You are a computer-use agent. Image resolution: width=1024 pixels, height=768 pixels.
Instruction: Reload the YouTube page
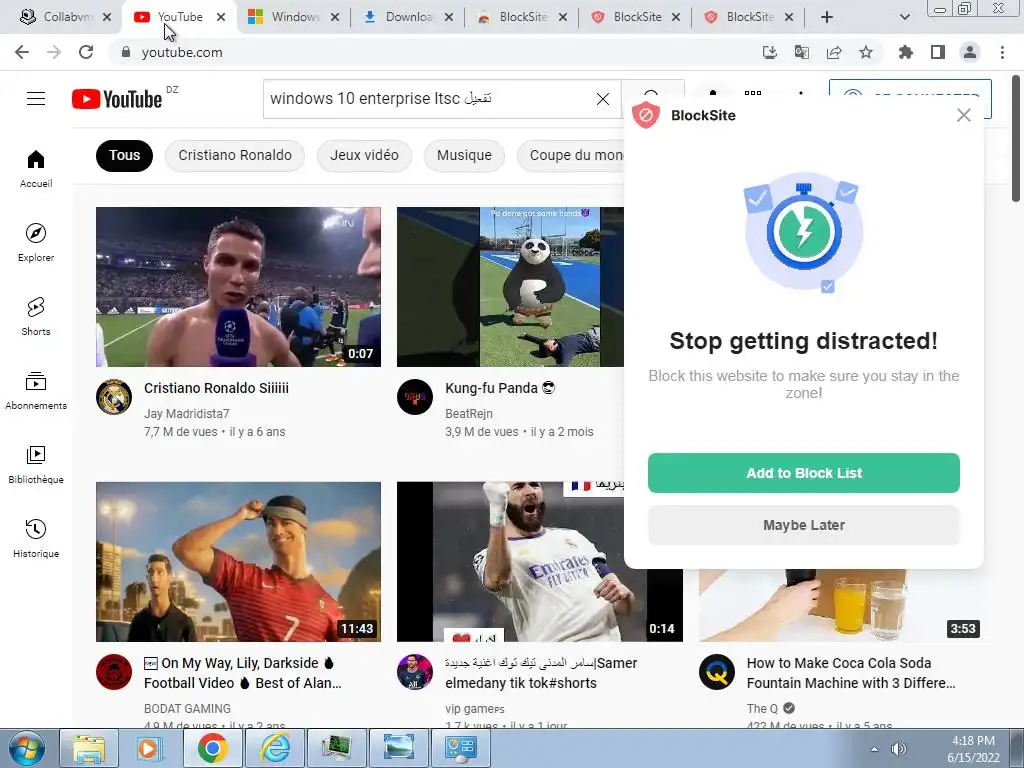click(x=86, y=52)
